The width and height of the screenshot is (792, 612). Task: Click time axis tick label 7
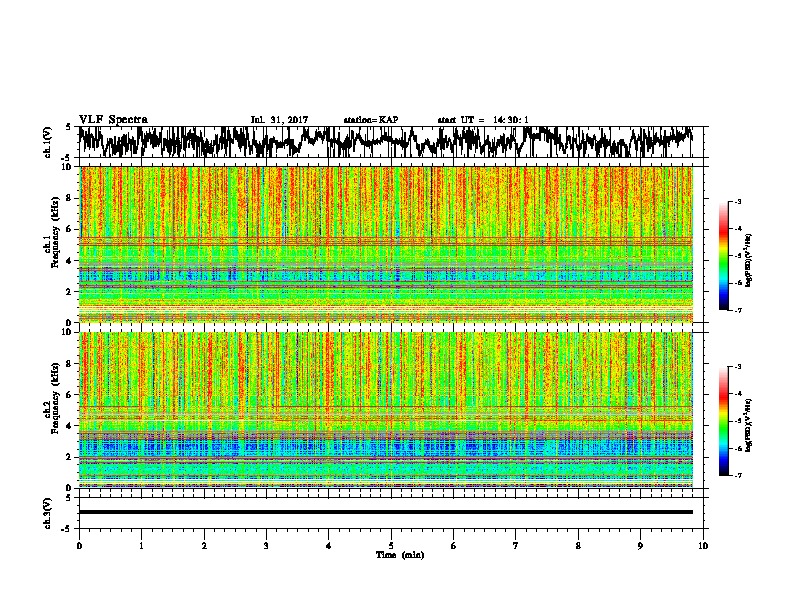[x=516, y=546]
